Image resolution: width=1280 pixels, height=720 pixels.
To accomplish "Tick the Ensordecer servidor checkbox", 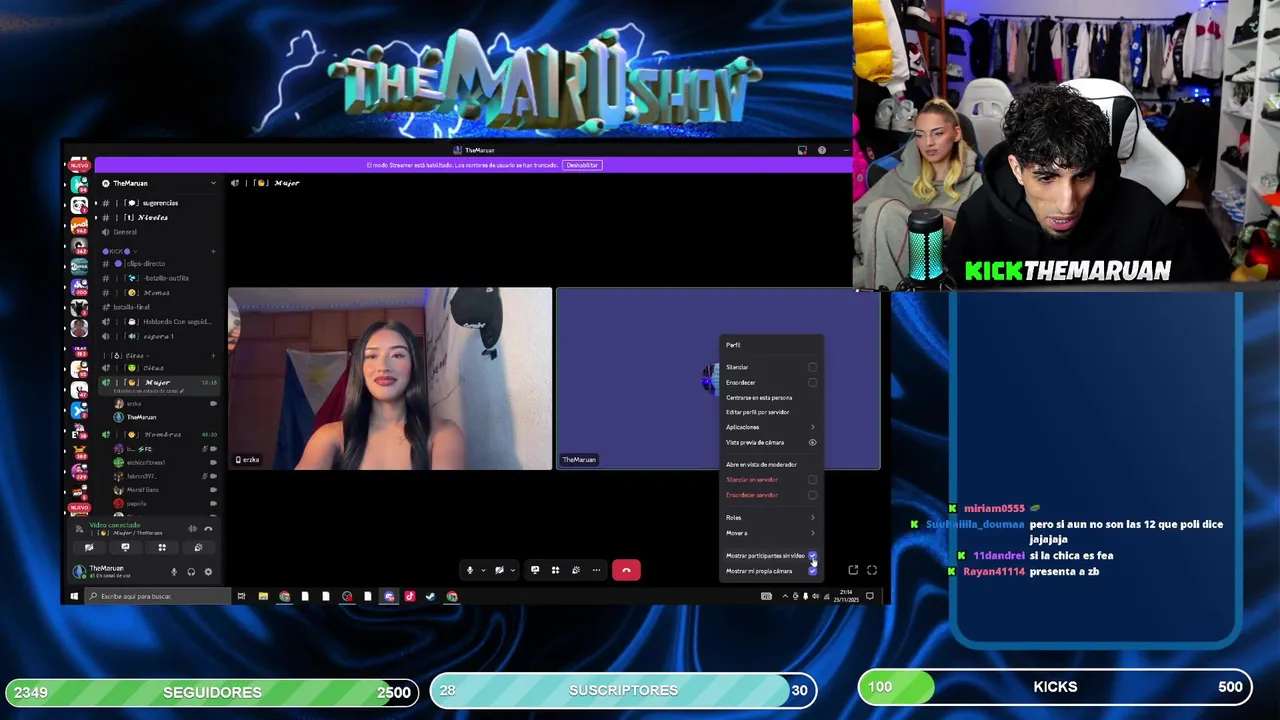I will (812, 495).
